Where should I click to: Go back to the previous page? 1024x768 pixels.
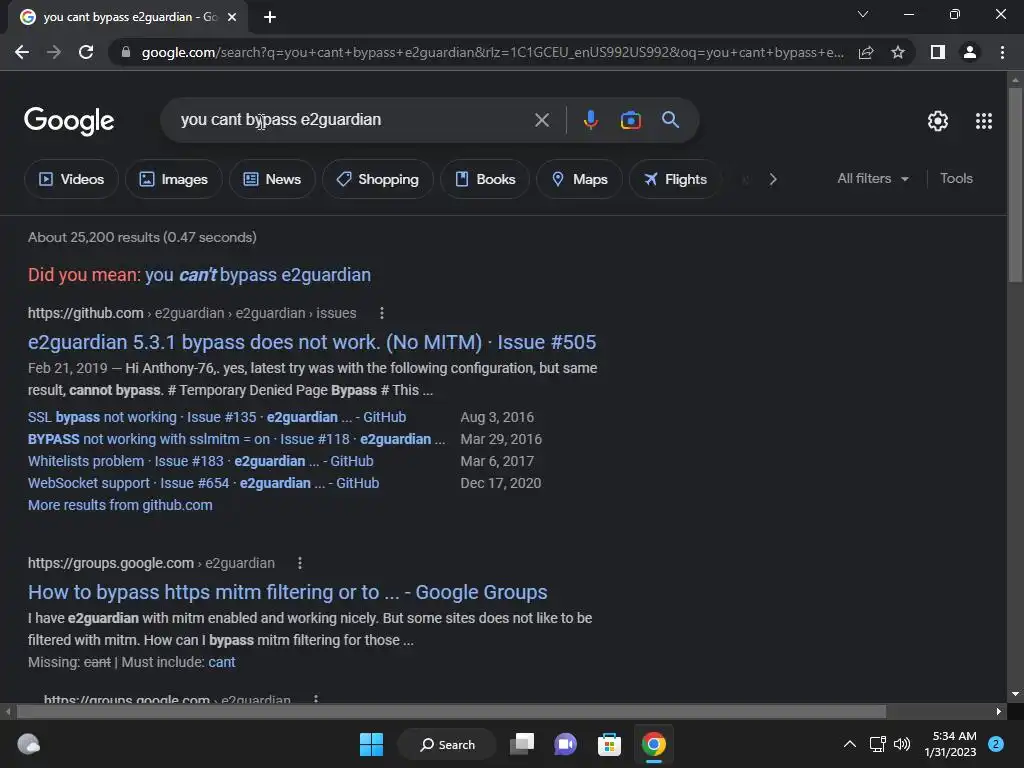click(22, 52)
